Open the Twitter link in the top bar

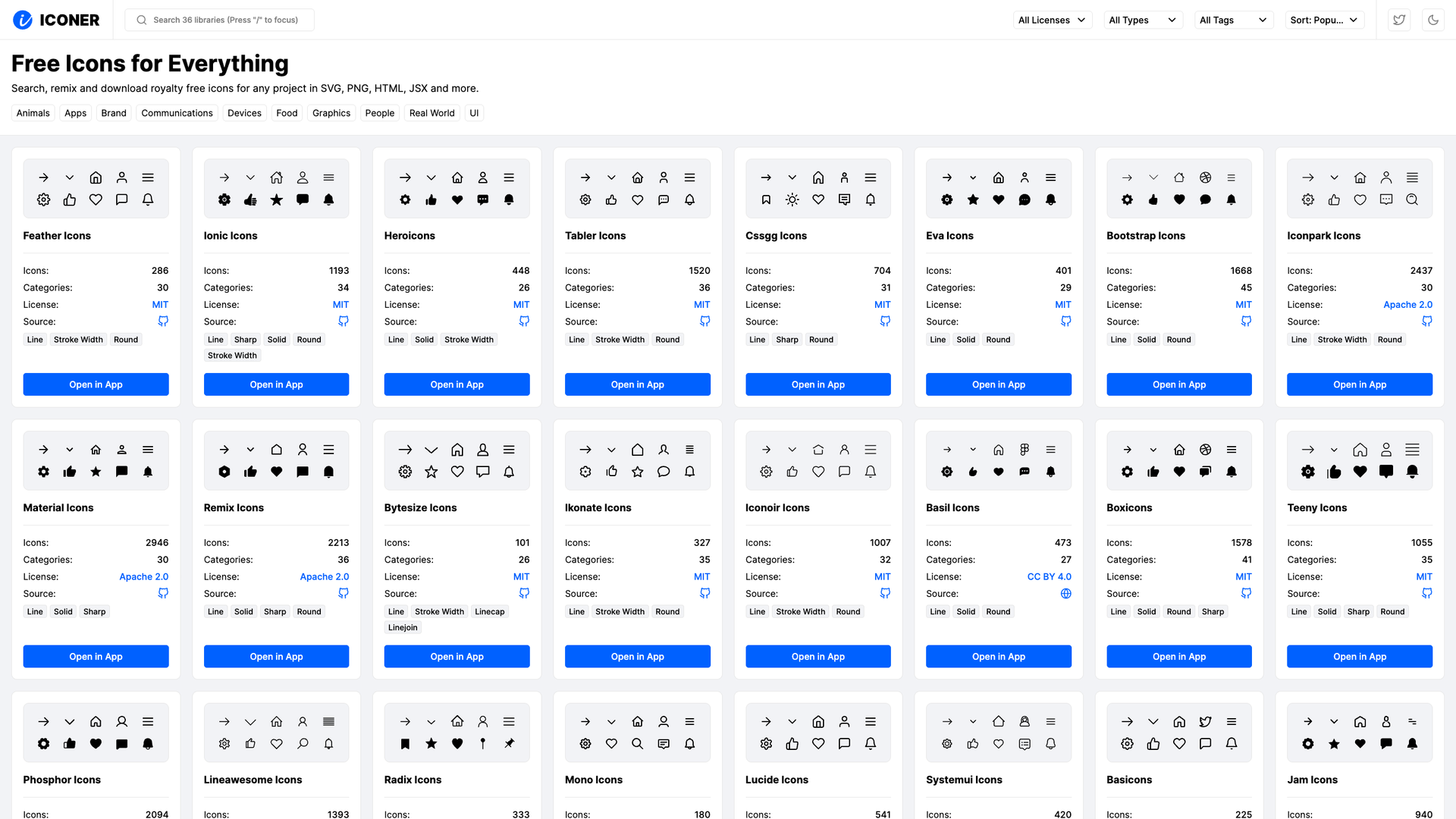[x=1399, y=20]
